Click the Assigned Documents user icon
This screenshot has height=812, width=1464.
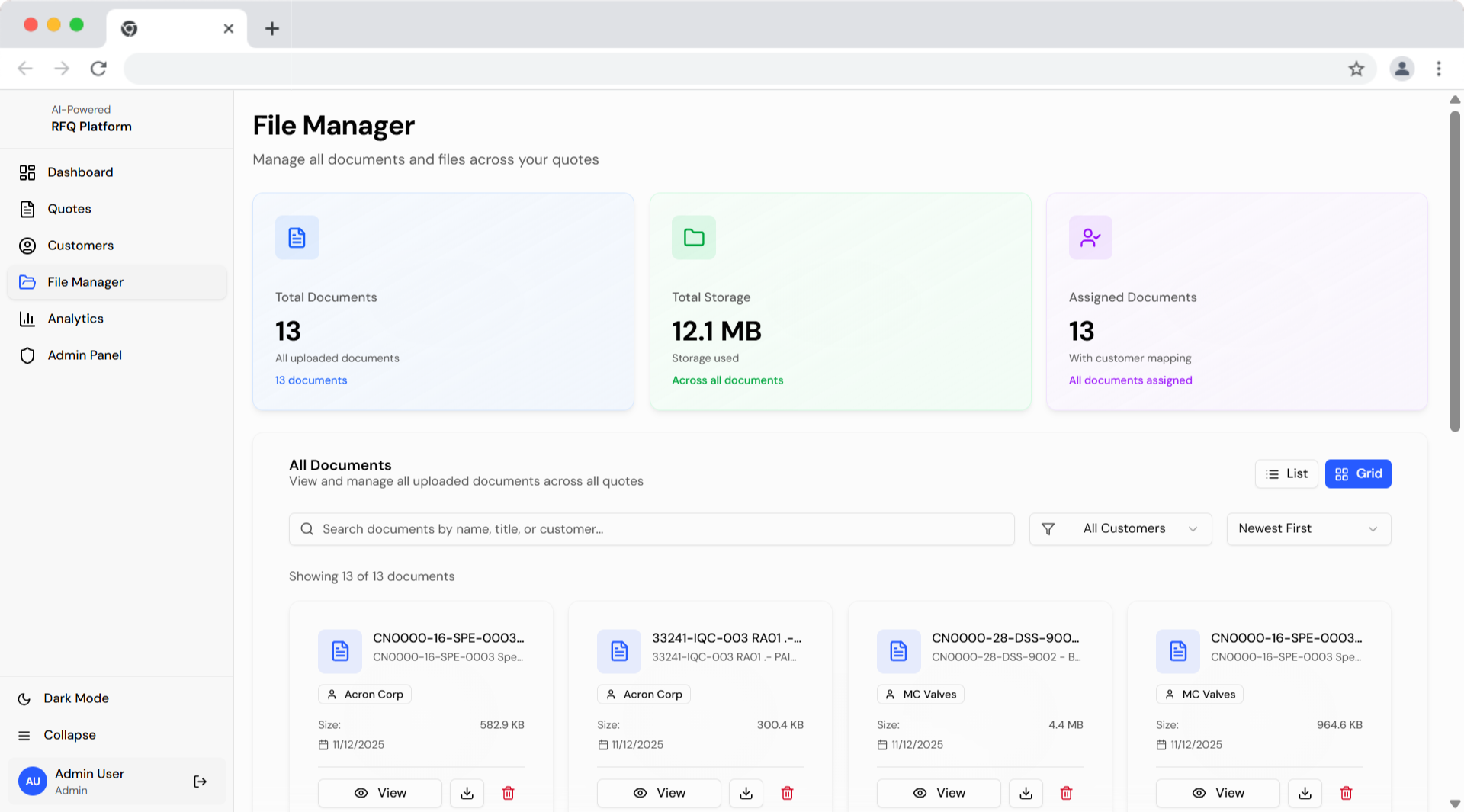coord(1090,238)
